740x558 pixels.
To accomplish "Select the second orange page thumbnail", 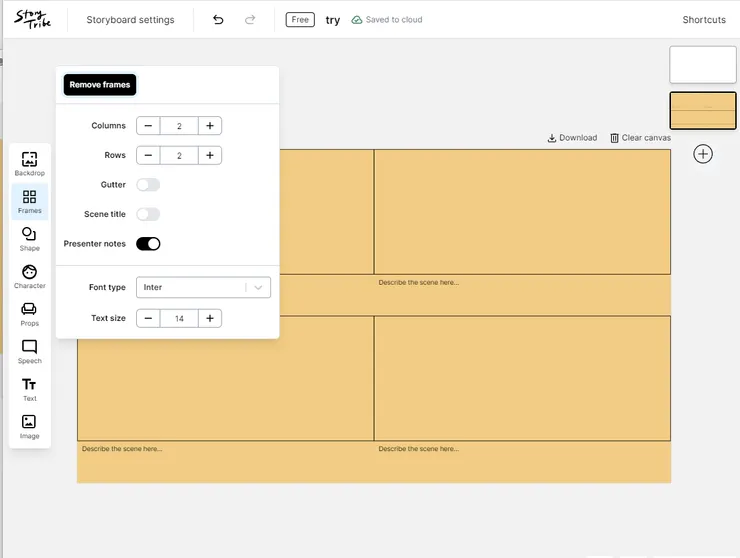I will 703,110.
